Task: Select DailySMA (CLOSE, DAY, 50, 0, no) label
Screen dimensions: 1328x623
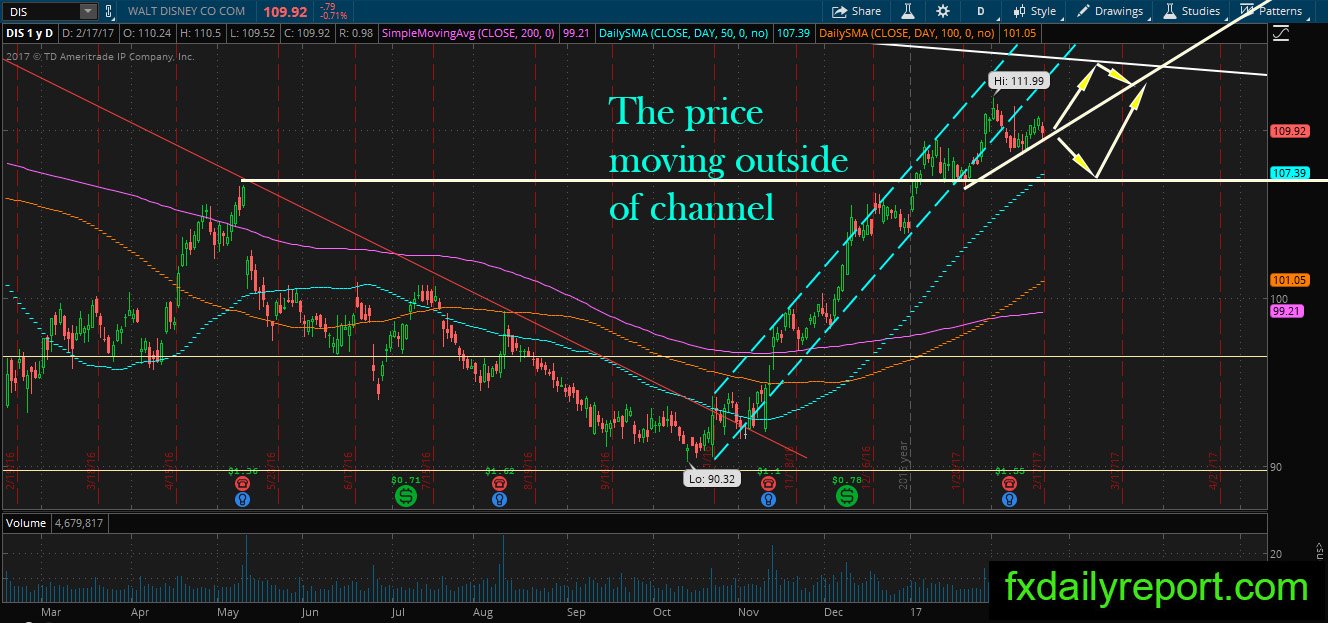Action: pos(683,33)
